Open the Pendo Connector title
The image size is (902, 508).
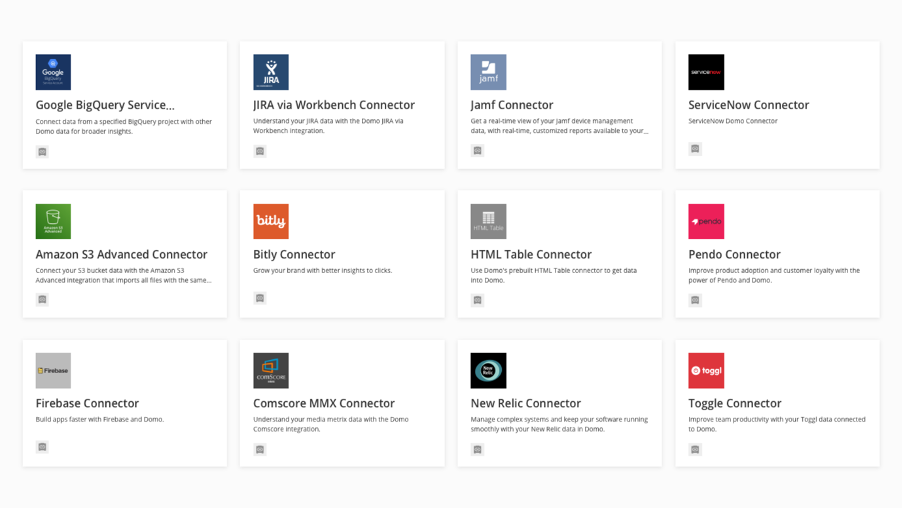734,254
